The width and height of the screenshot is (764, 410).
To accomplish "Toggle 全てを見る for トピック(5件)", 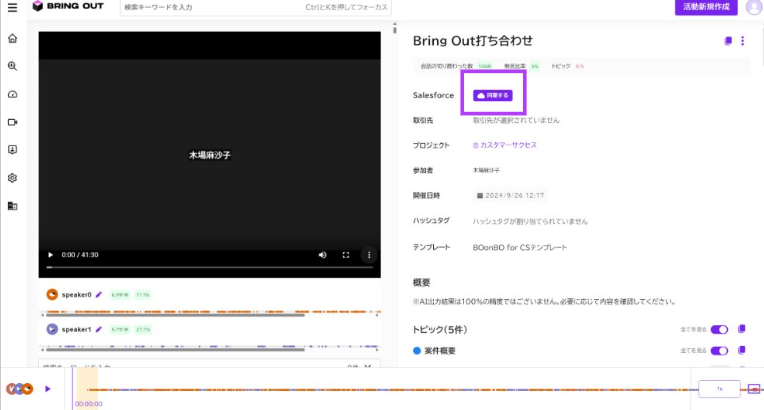I will tap(719, 330).
